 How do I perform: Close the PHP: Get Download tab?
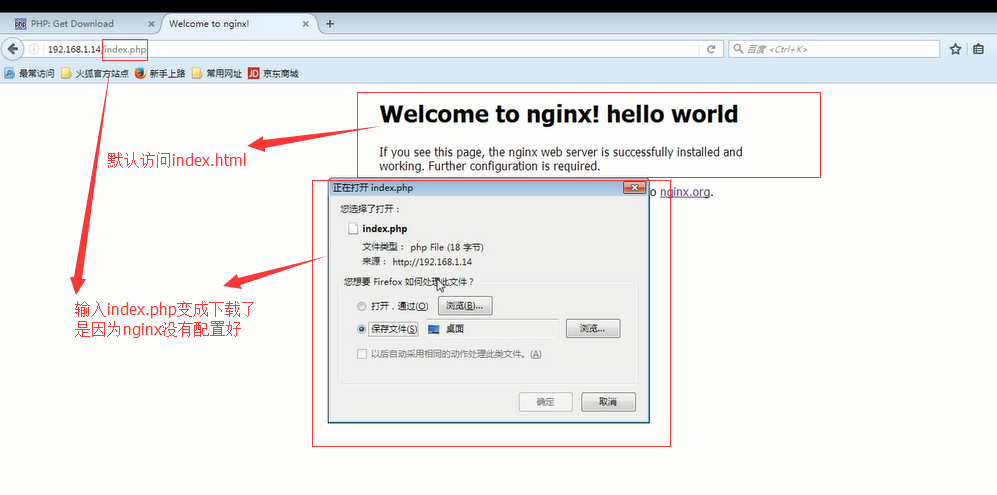(x=151, y=24)
